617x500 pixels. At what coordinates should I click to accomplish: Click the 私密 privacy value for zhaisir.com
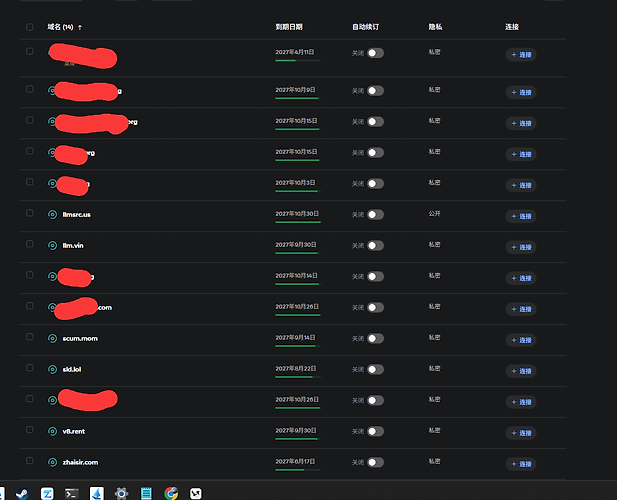tap(434, 461)
